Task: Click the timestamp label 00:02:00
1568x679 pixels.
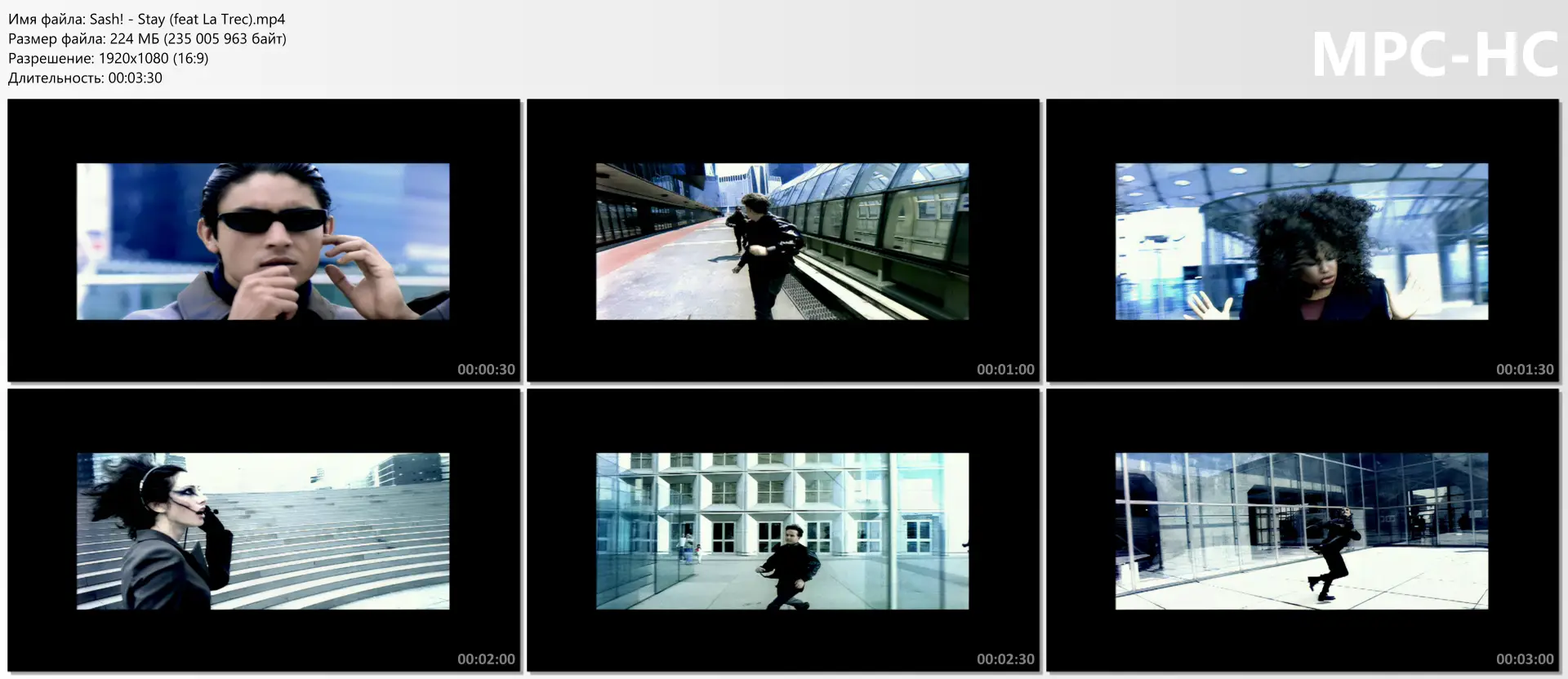Action: click(486, 659)
